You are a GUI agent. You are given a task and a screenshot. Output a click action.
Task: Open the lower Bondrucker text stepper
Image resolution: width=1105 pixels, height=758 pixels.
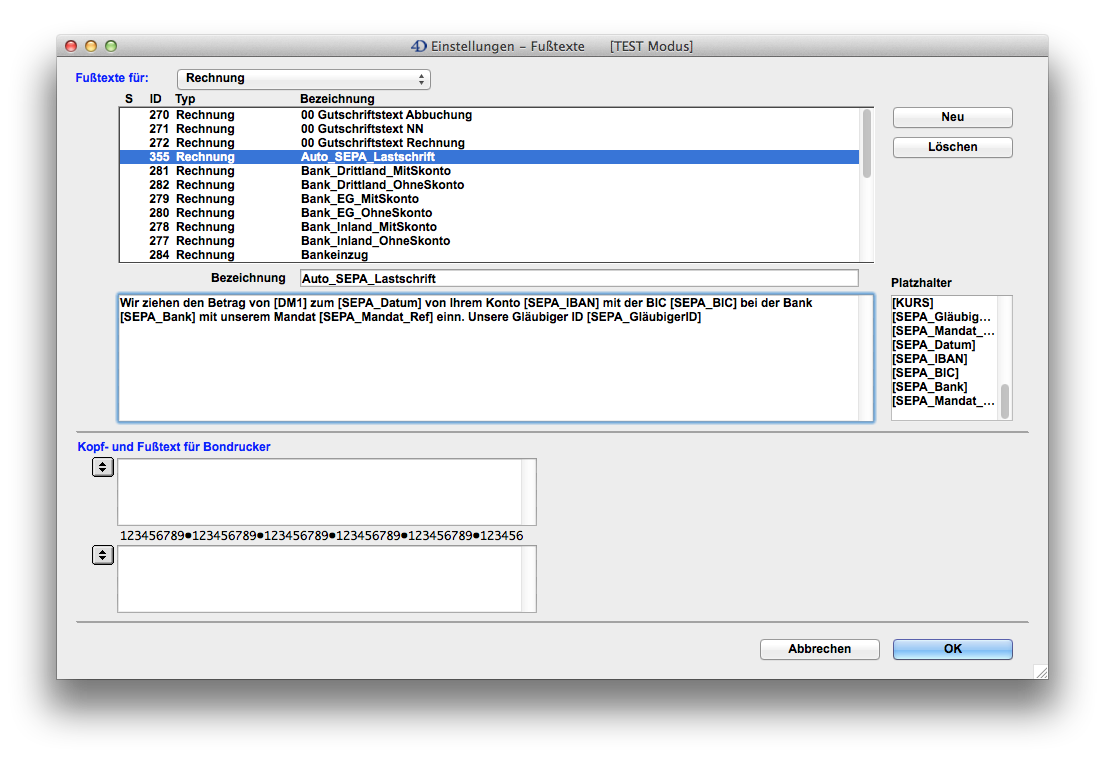tap(102, 555)
